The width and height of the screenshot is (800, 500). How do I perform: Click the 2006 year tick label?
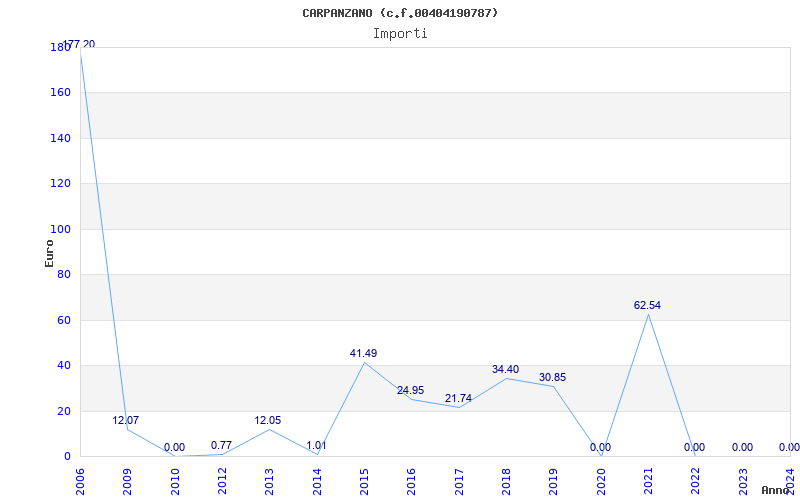point(81,482)
